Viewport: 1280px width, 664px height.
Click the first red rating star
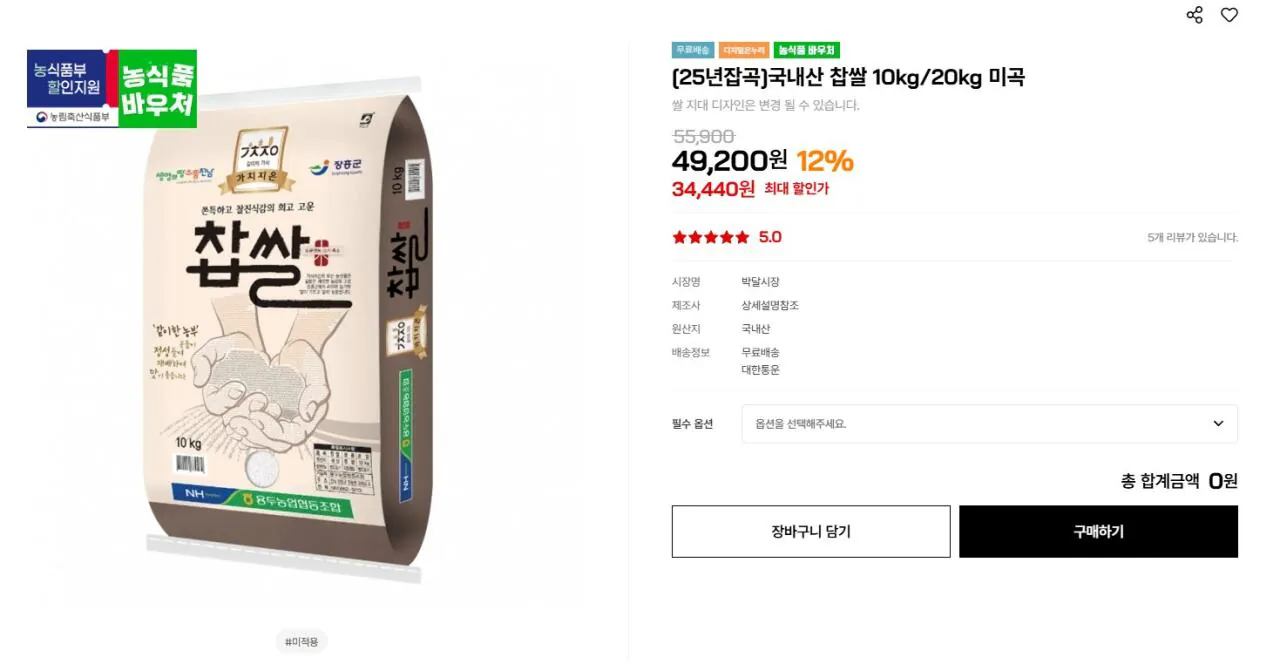coord(678,238)
